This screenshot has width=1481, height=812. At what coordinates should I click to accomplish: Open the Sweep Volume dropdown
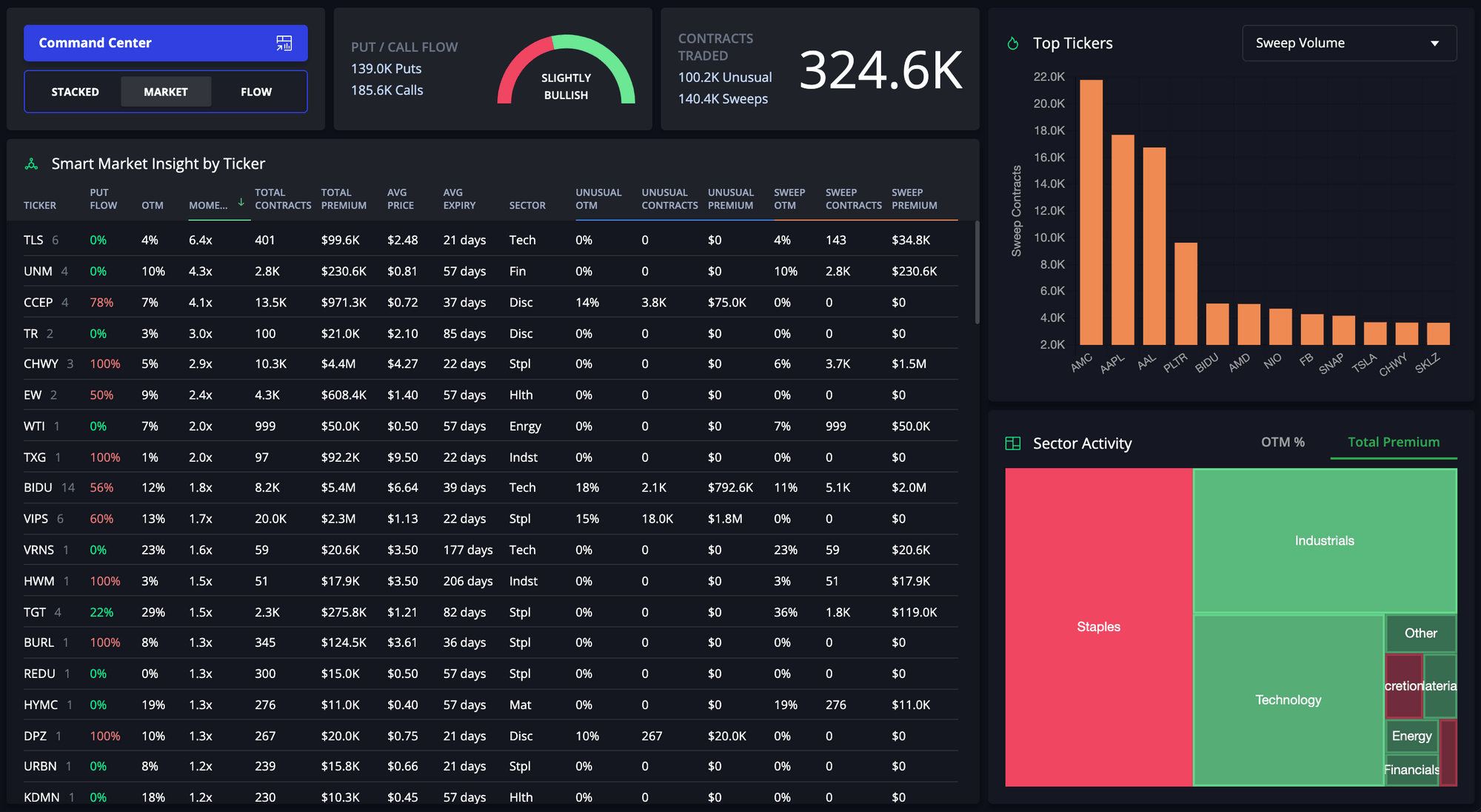coord(1348,43)
